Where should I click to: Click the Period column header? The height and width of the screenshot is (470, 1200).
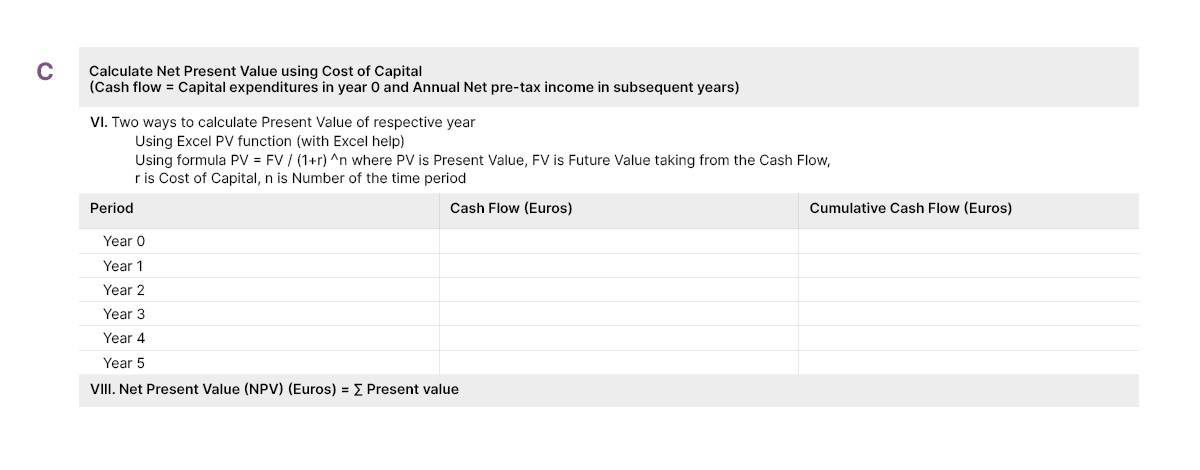(x=111, y=209)
